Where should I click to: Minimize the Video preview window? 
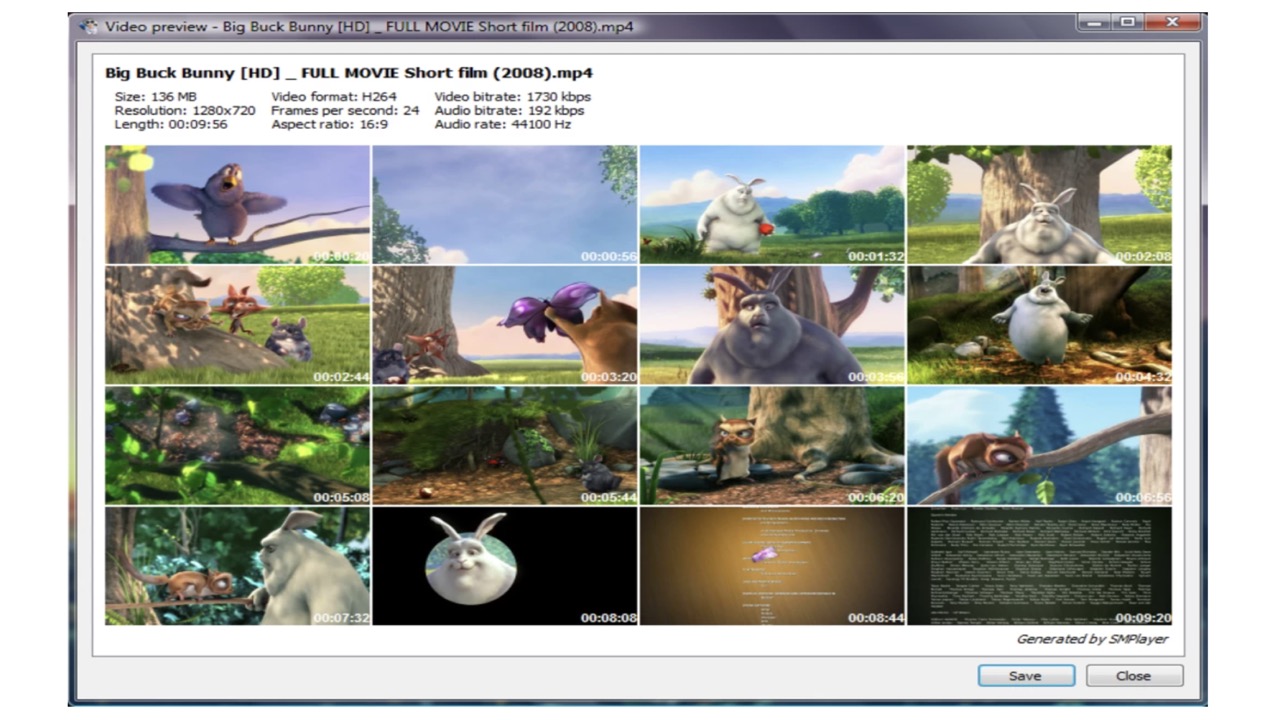[1094, 22]
